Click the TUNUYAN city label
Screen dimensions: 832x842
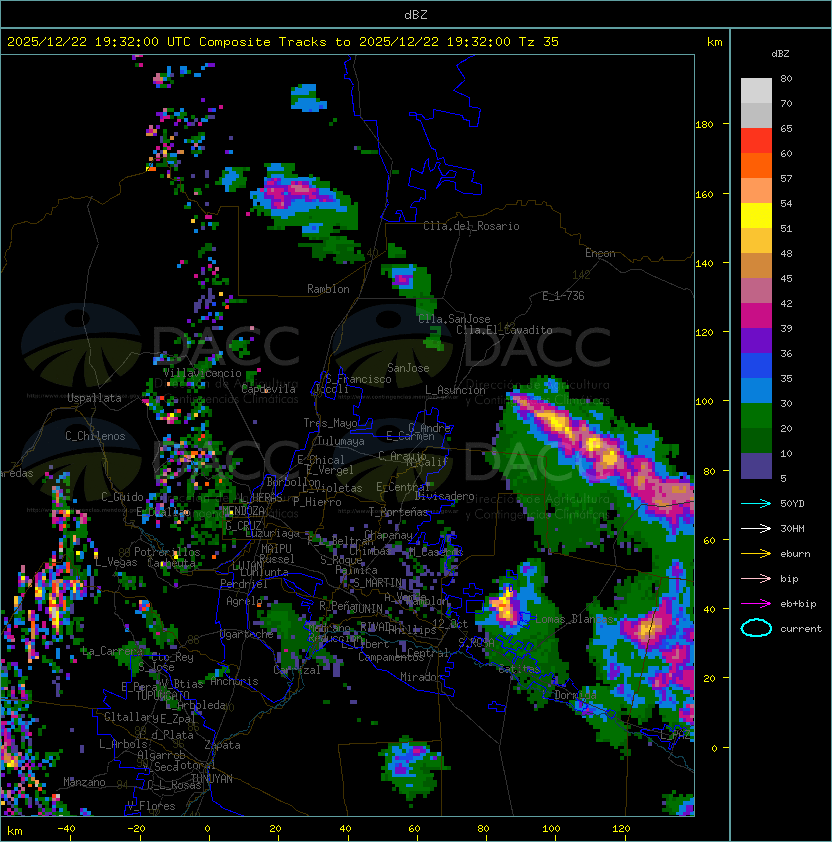(x=212, y=778)
